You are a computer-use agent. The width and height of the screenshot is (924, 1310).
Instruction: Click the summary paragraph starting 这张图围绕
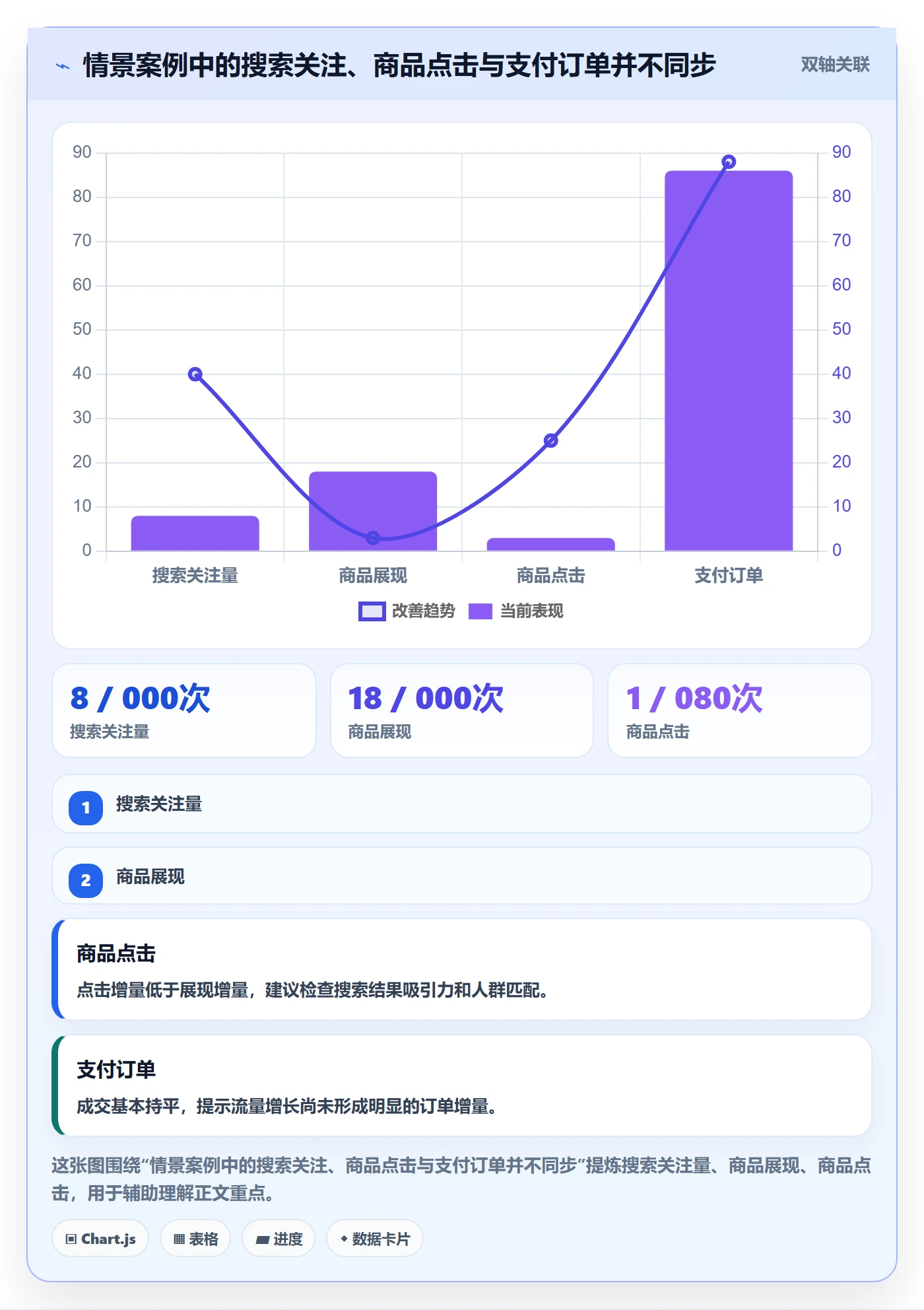click(461, 1179)
